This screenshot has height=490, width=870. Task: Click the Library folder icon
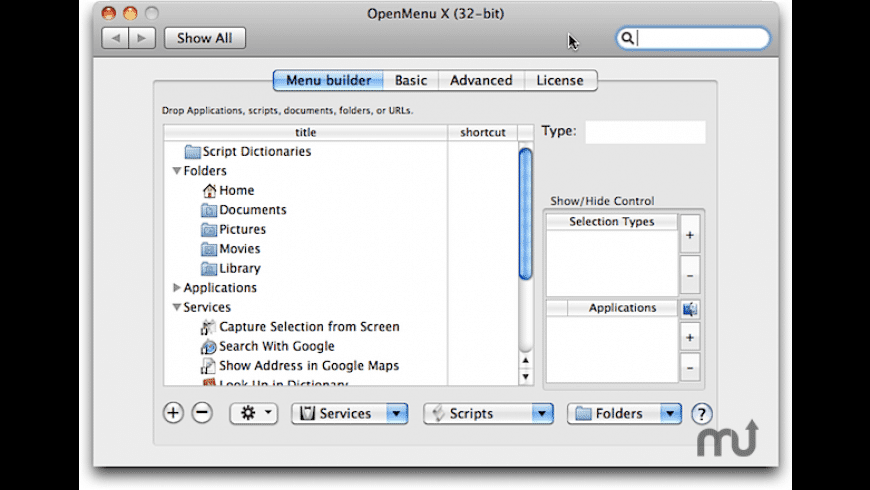(209, 269)
